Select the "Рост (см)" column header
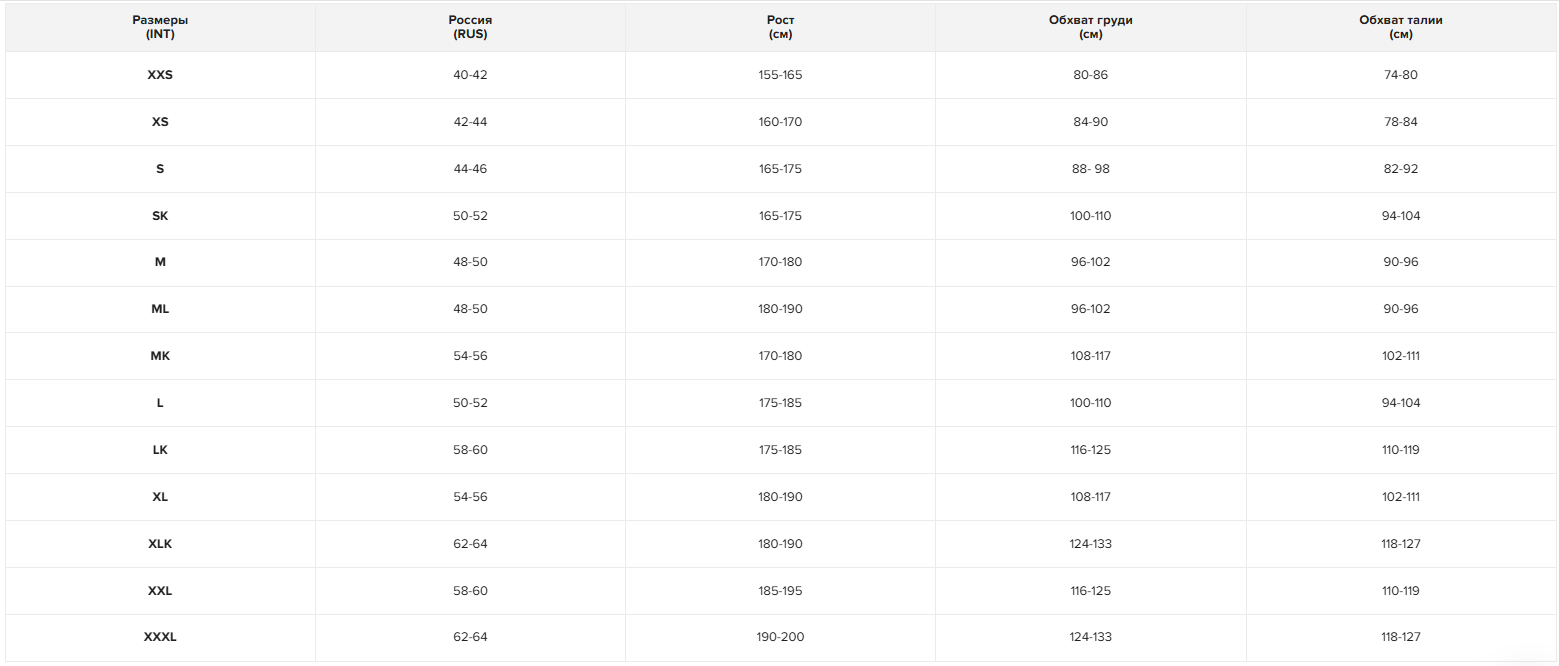1559x666 pixels. (780, 27)
